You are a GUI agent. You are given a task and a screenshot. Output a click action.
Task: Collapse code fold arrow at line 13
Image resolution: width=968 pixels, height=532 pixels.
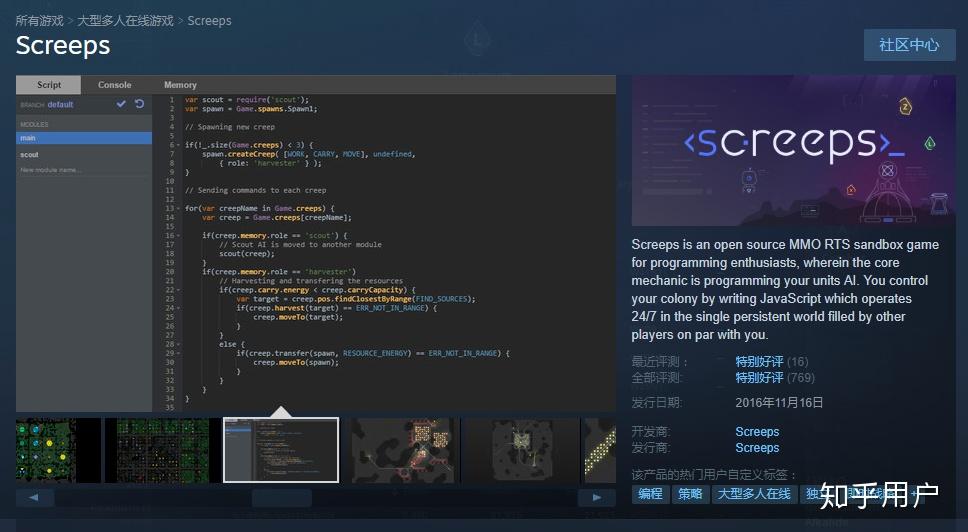(180, 209)
